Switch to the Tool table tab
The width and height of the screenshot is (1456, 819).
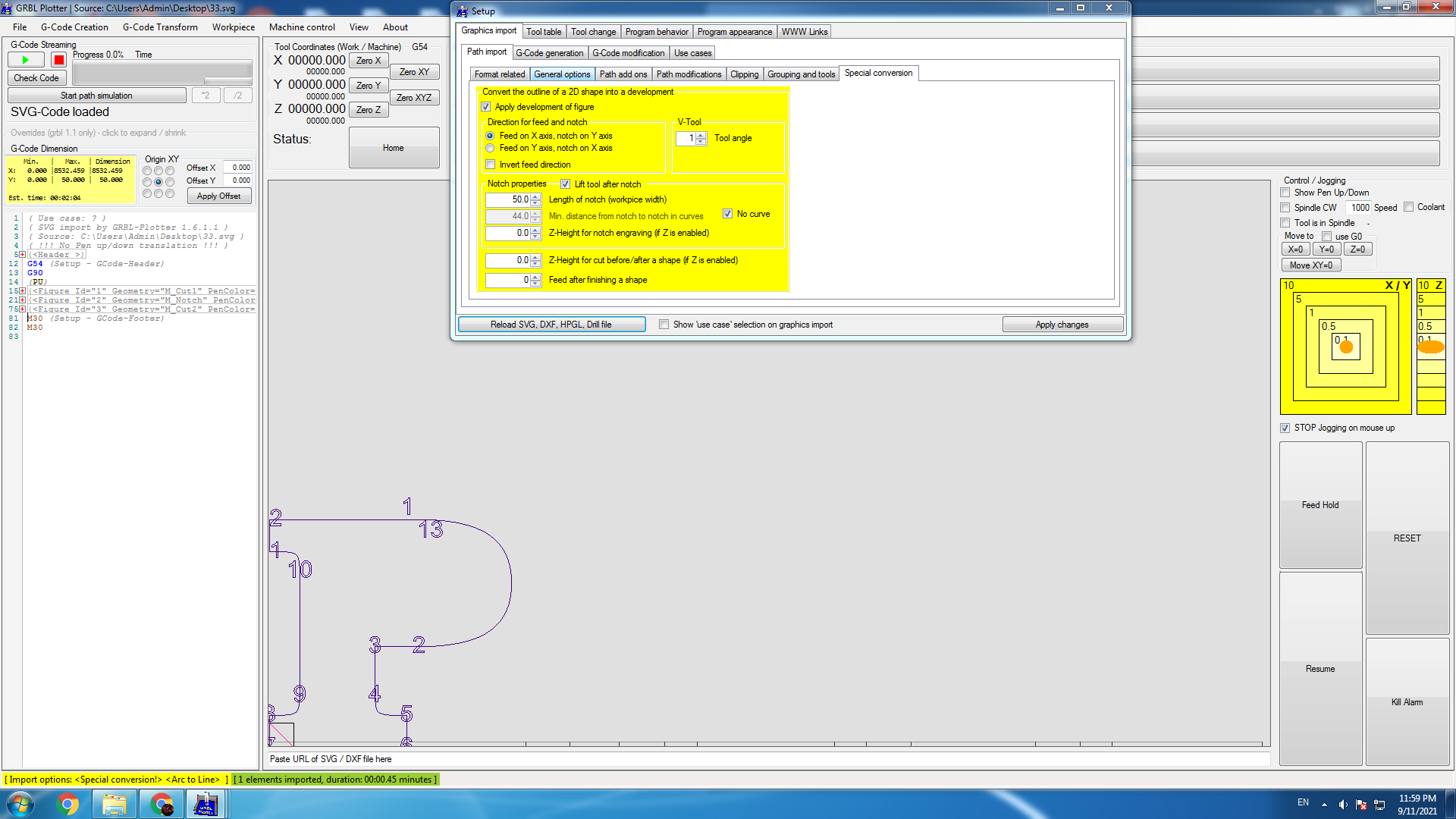pos(544,32)
